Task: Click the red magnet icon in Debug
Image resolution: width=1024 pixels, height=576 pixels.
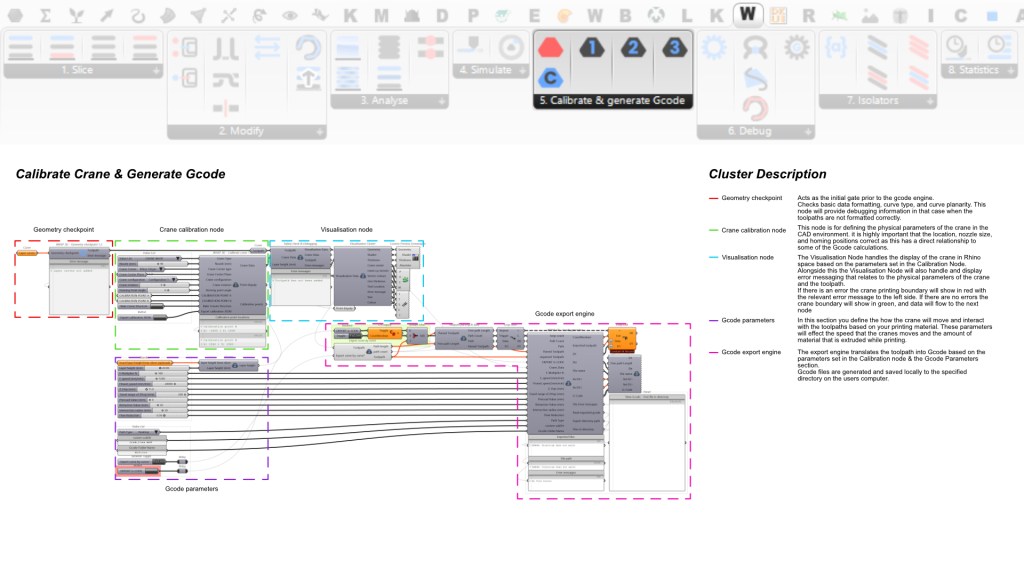Action: 755,107
